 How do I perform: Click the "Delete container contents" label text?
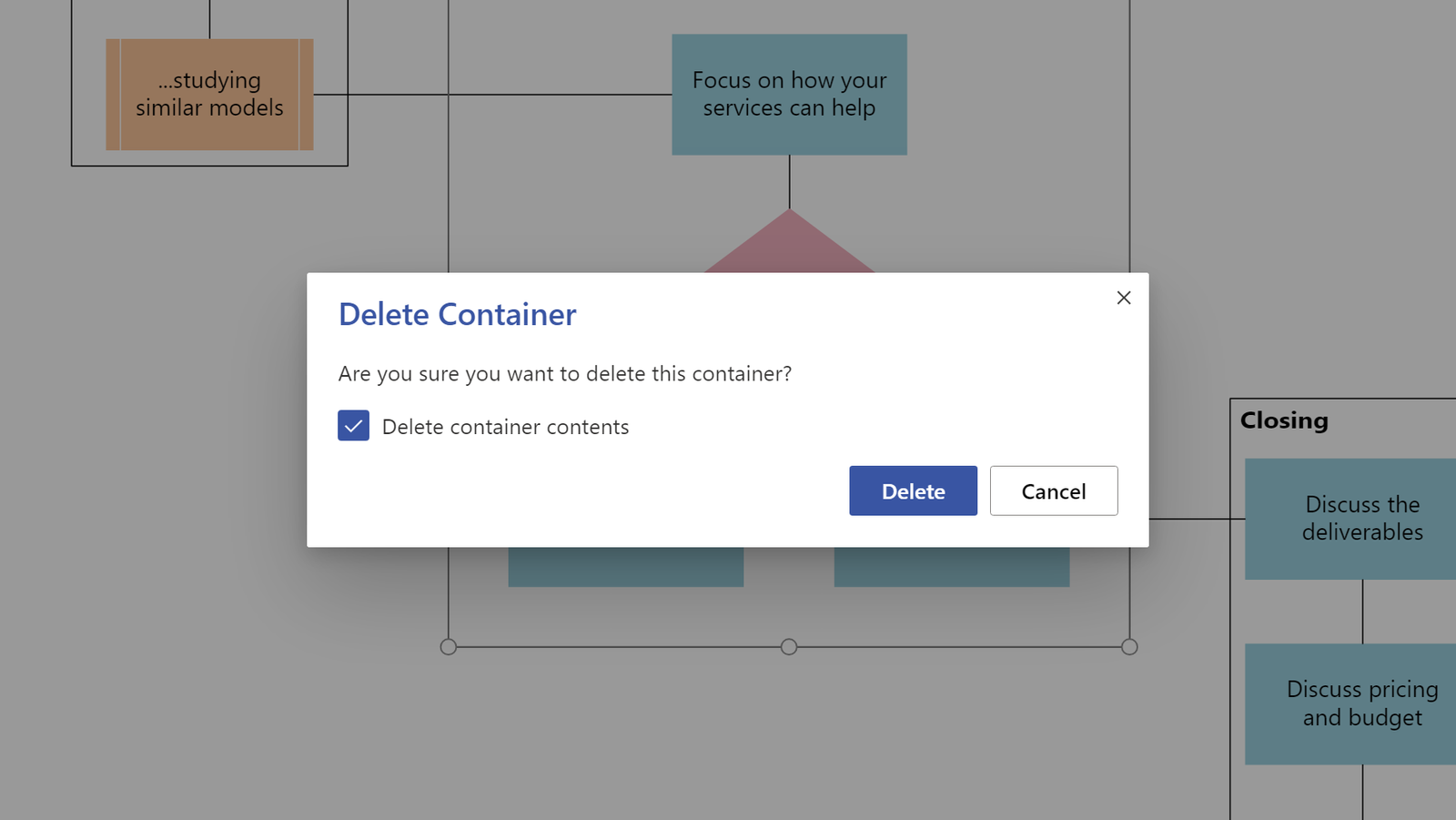click(x=505, y=427)
